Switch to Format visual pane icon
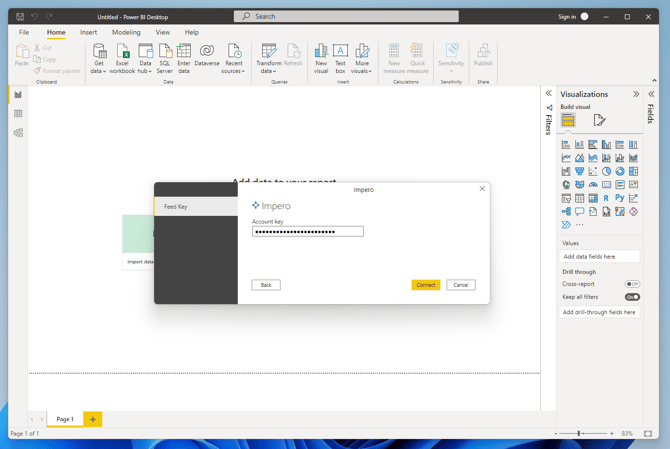The height and width of the screenshot is (449, 670). click(x=599, y=121)
